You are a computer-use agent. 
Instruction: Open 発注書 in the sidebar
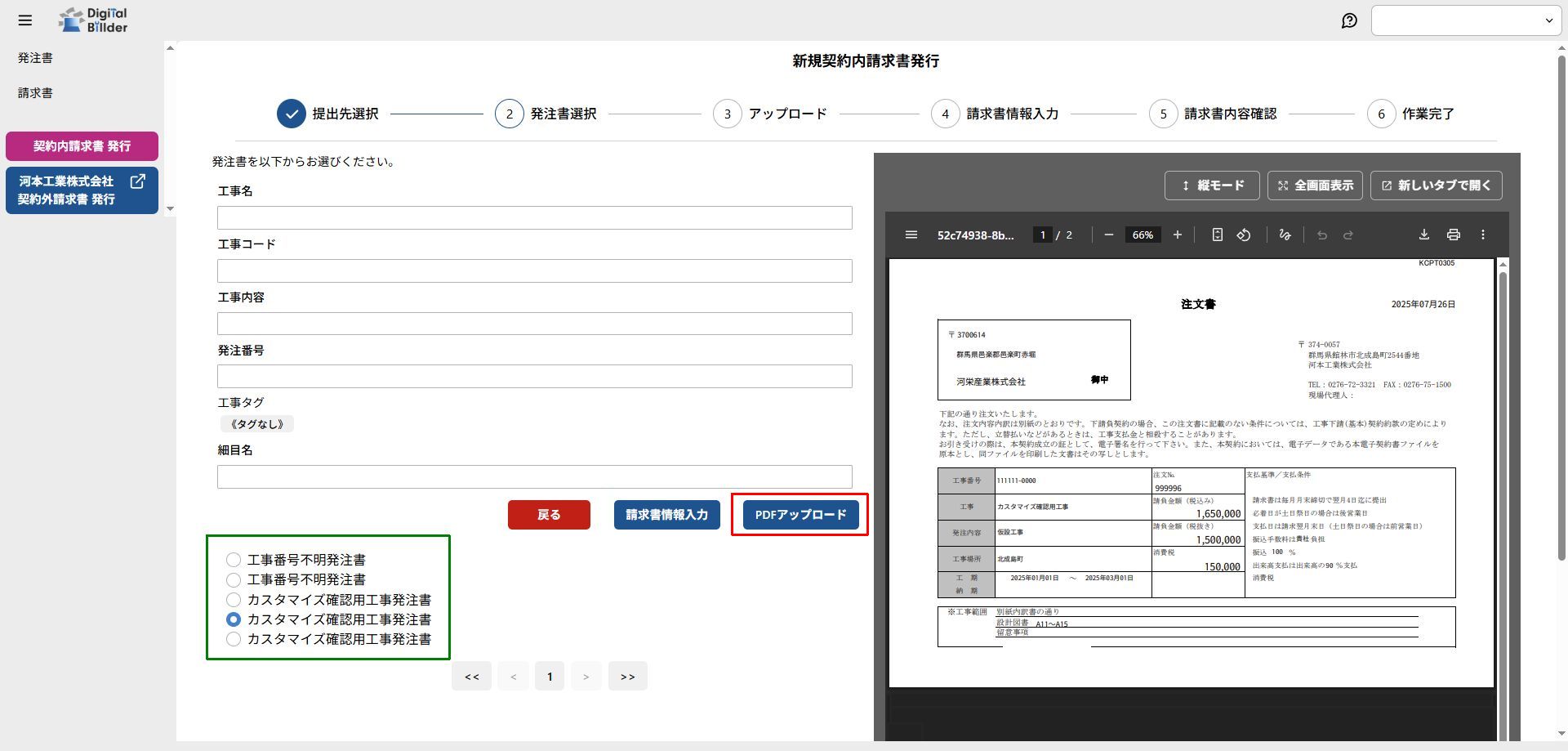[x=35, y=58]
